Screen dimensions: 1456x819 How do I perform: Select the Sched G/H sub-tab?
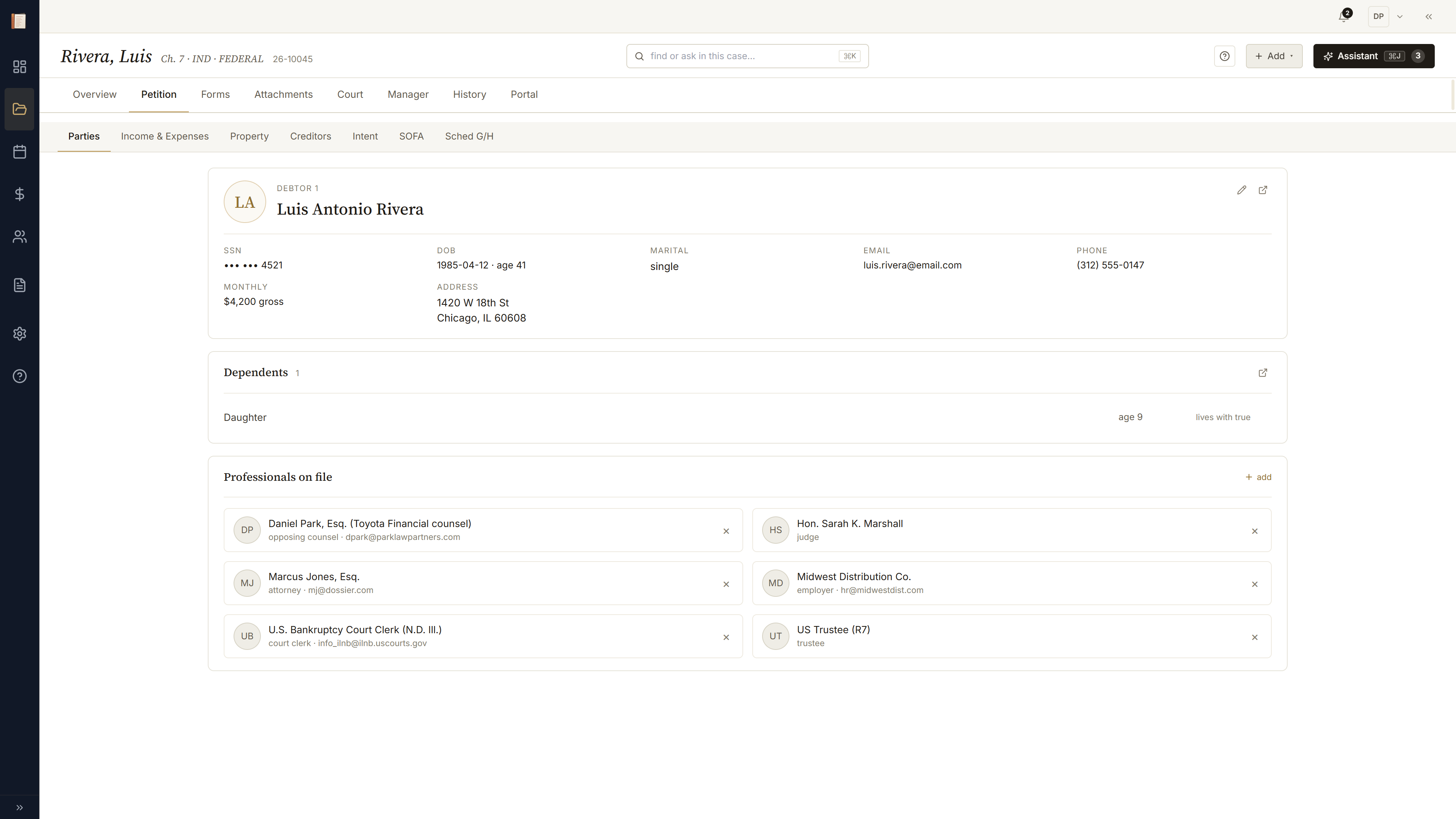[x=469, y=136]
